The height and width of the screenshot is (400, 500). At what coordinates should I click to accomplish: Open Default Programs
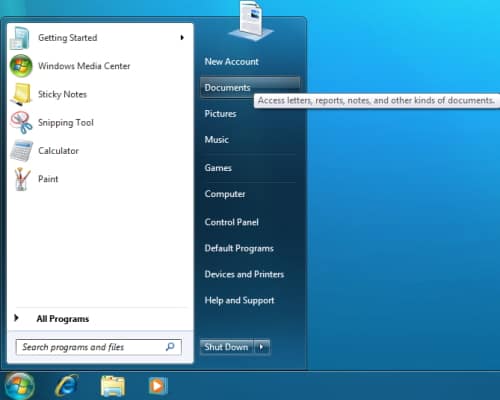click(239, 248)
